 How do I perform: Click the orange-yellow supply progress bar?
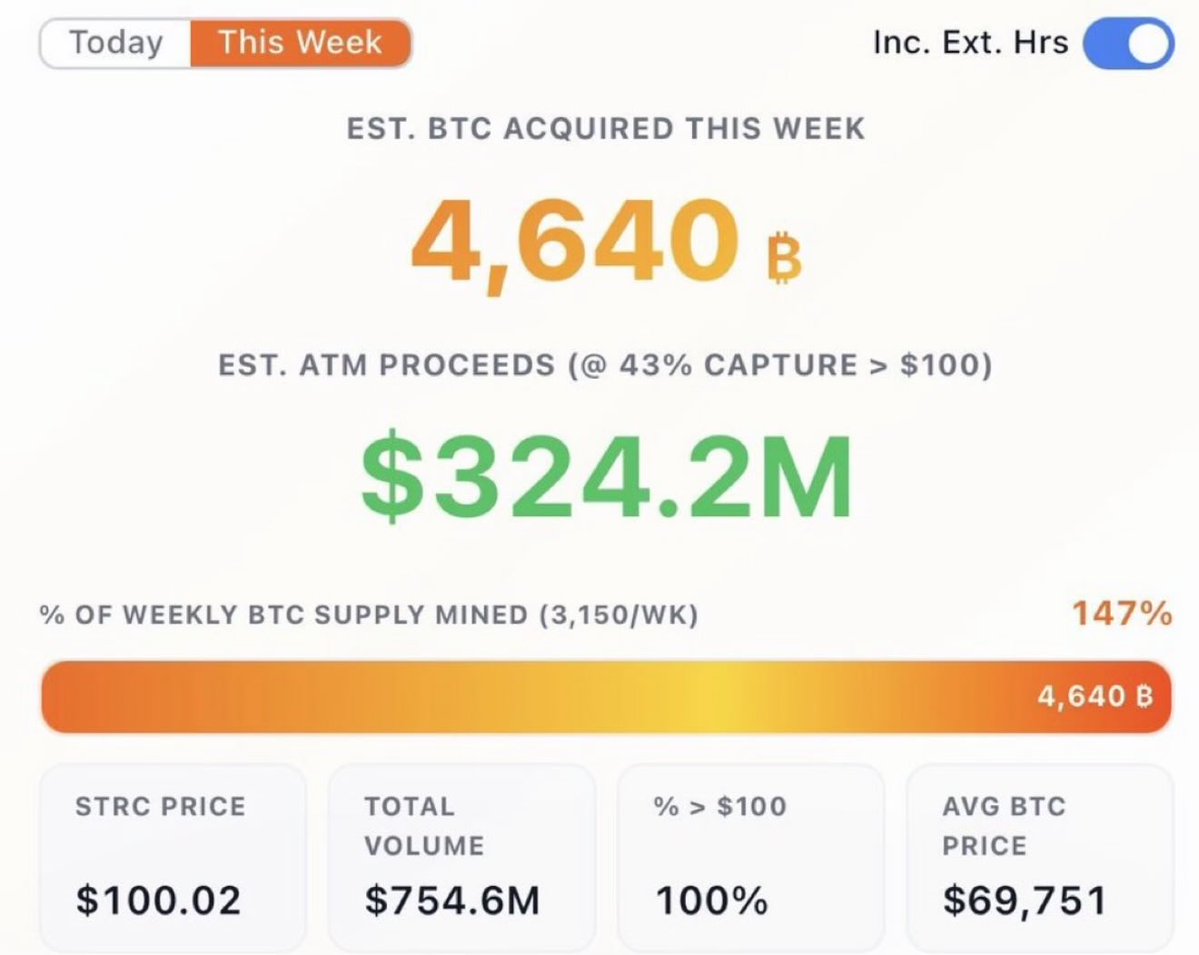(x=500, y=696)
